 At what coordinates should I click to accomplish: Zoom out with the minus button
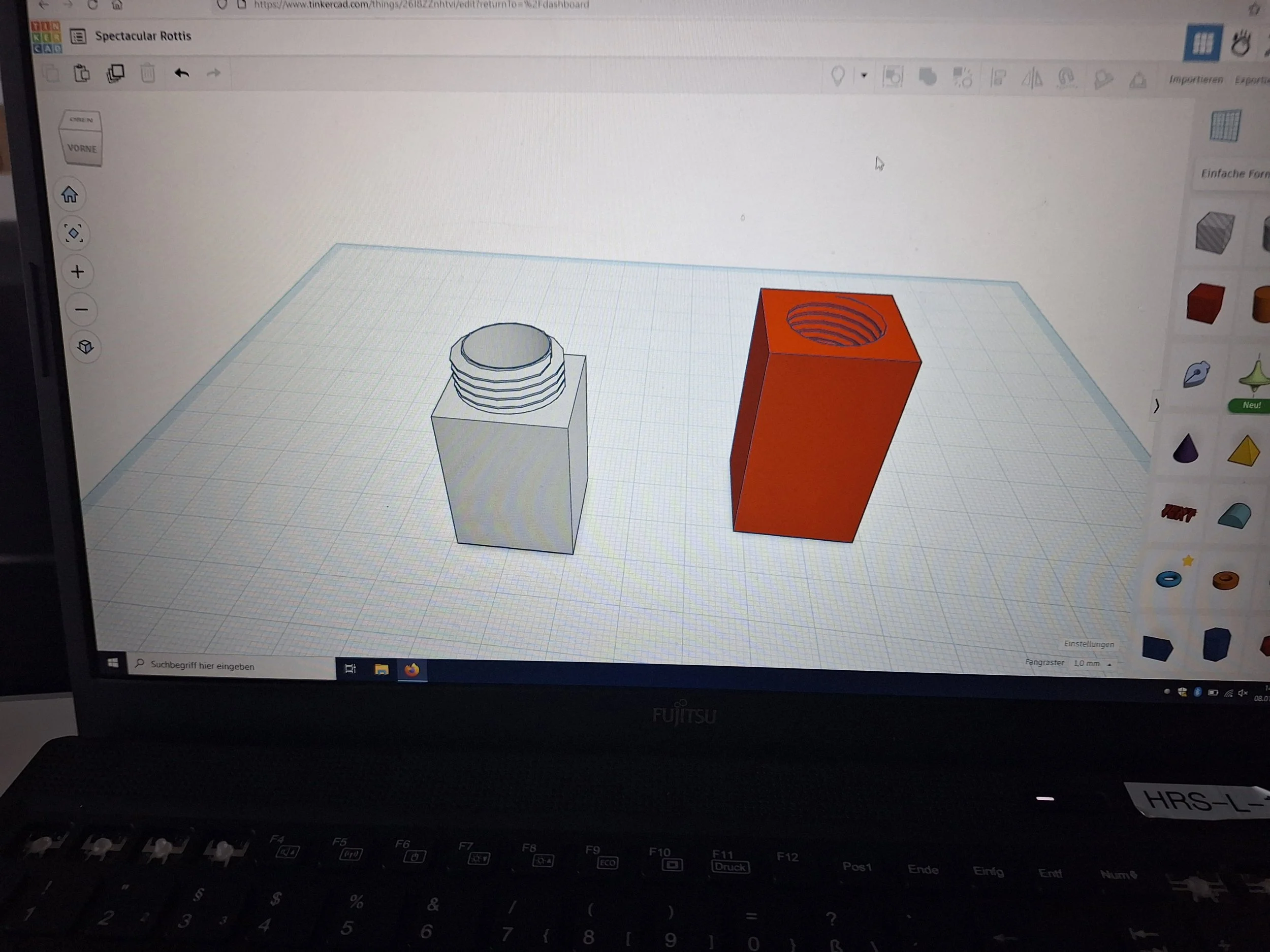point(81,310)
